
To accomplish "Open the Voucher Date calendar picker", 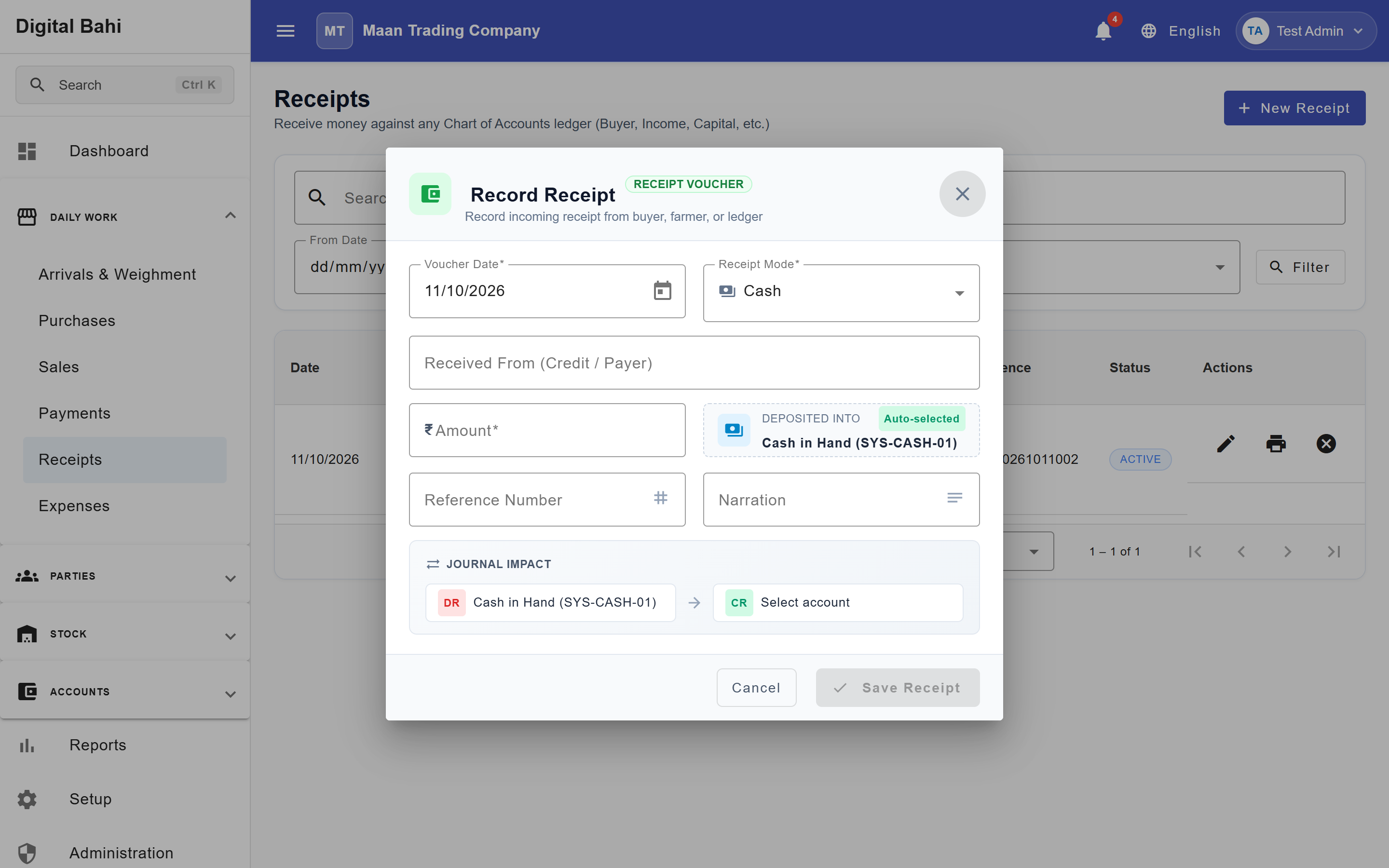I will pos(662,290).
